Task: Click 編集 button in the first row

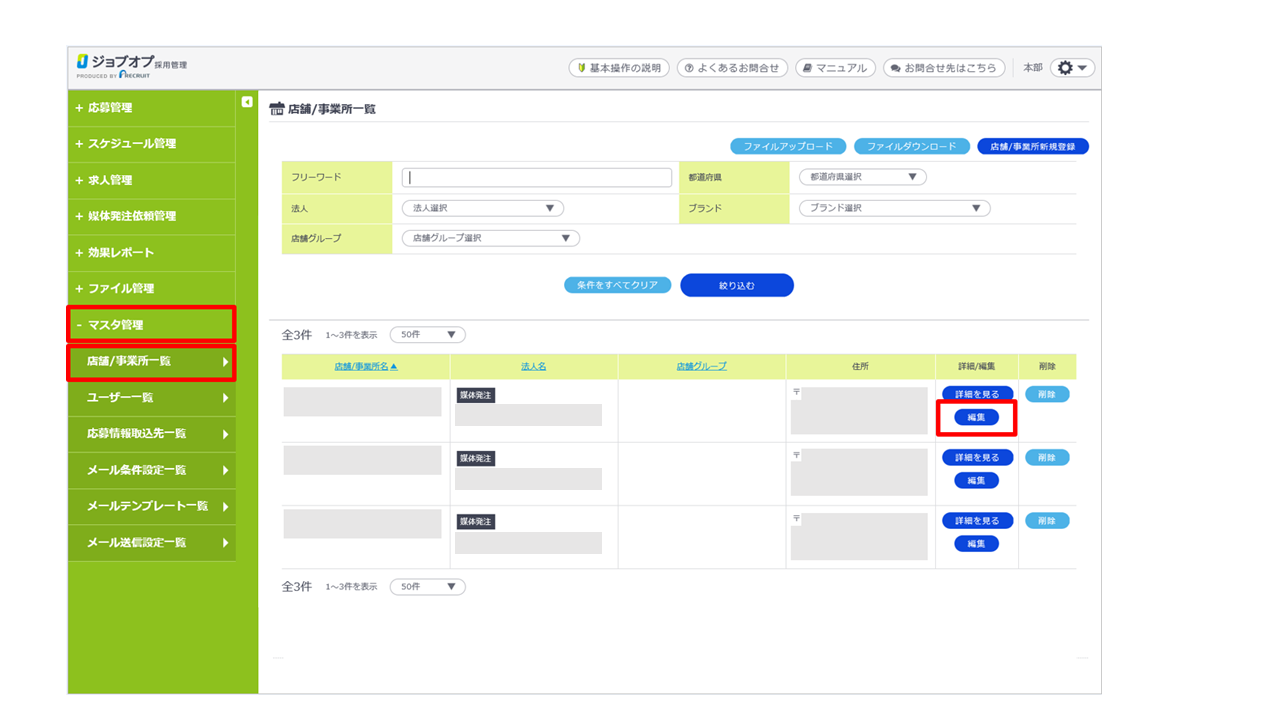Action: (976, 417)
